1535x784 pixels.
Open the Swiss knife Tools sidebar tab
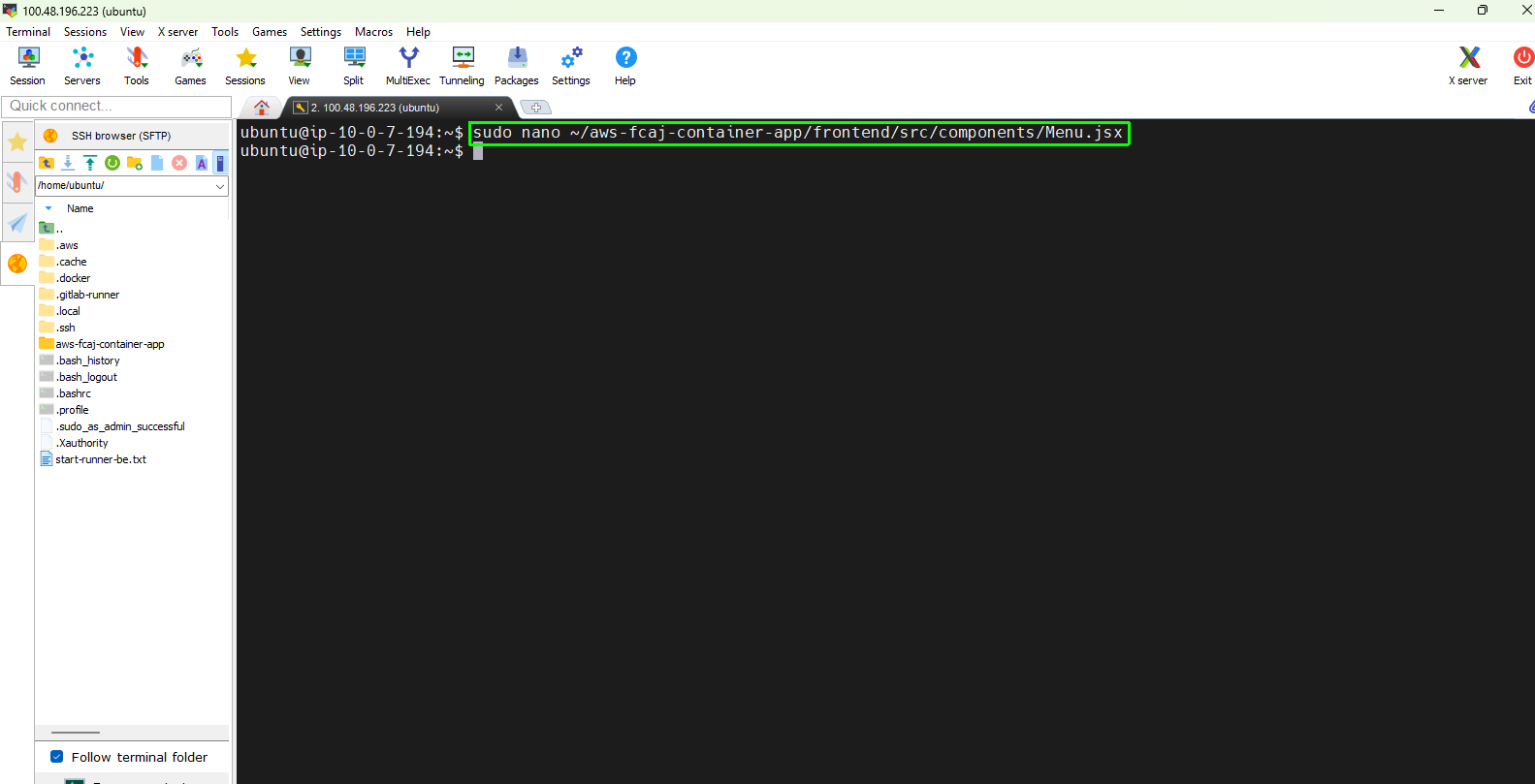tap(17, 182)
